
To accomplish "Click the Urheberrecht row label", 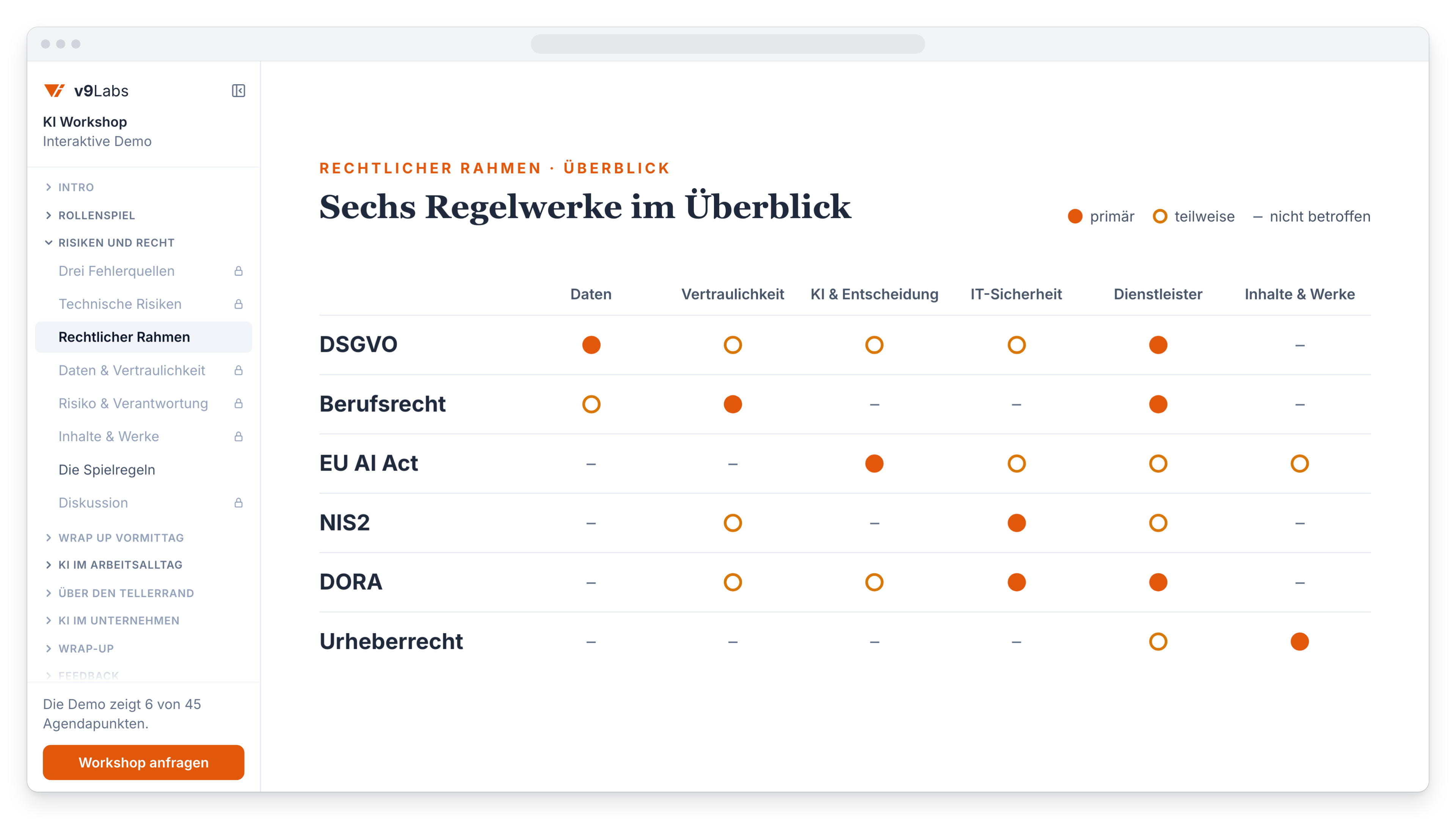I will tap(391, 641).
